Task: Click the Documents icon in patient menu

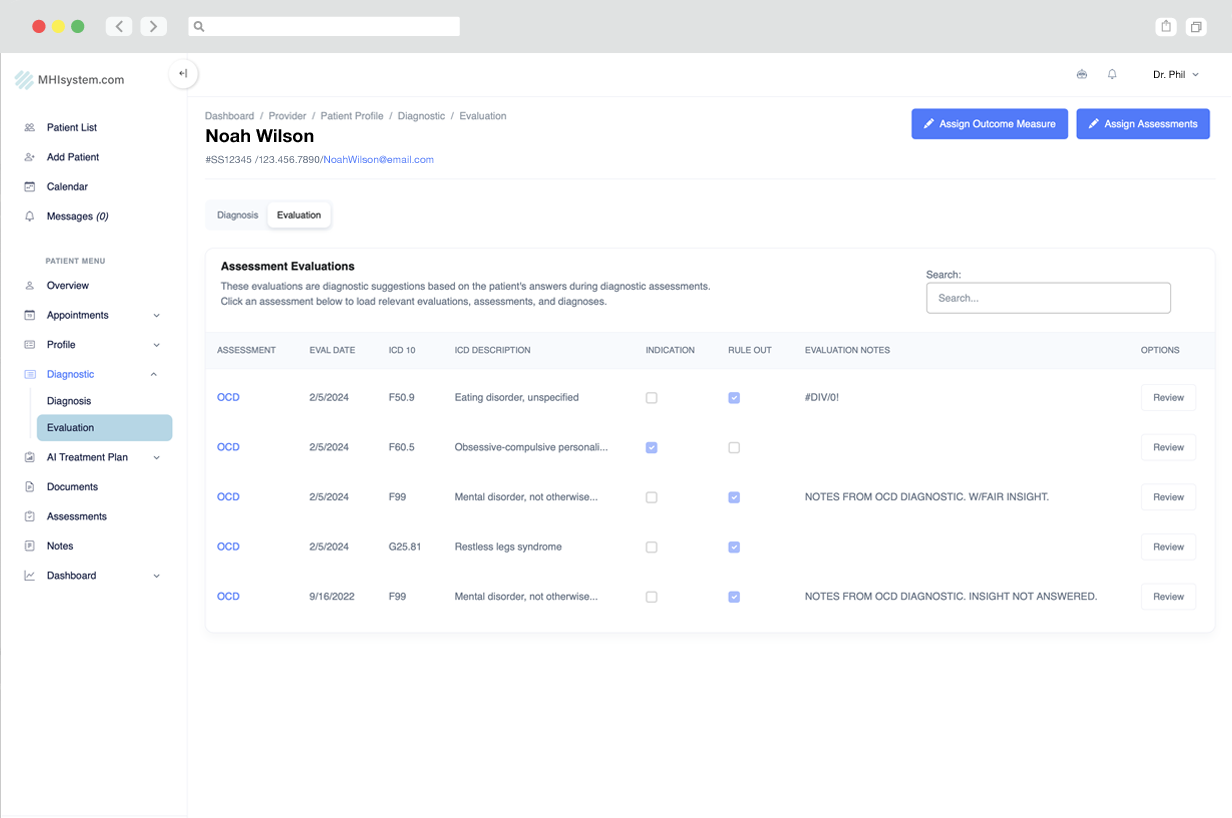Action: click(29, 487)
